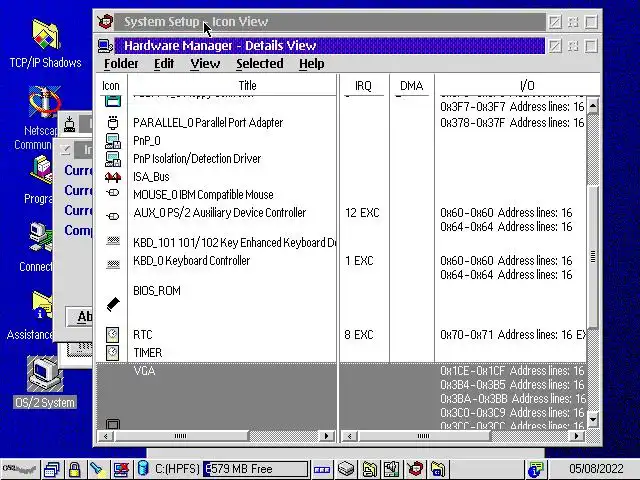Click the VGA monitor icon
This screenshot has width=640, height=480.
tap(113, 424)
